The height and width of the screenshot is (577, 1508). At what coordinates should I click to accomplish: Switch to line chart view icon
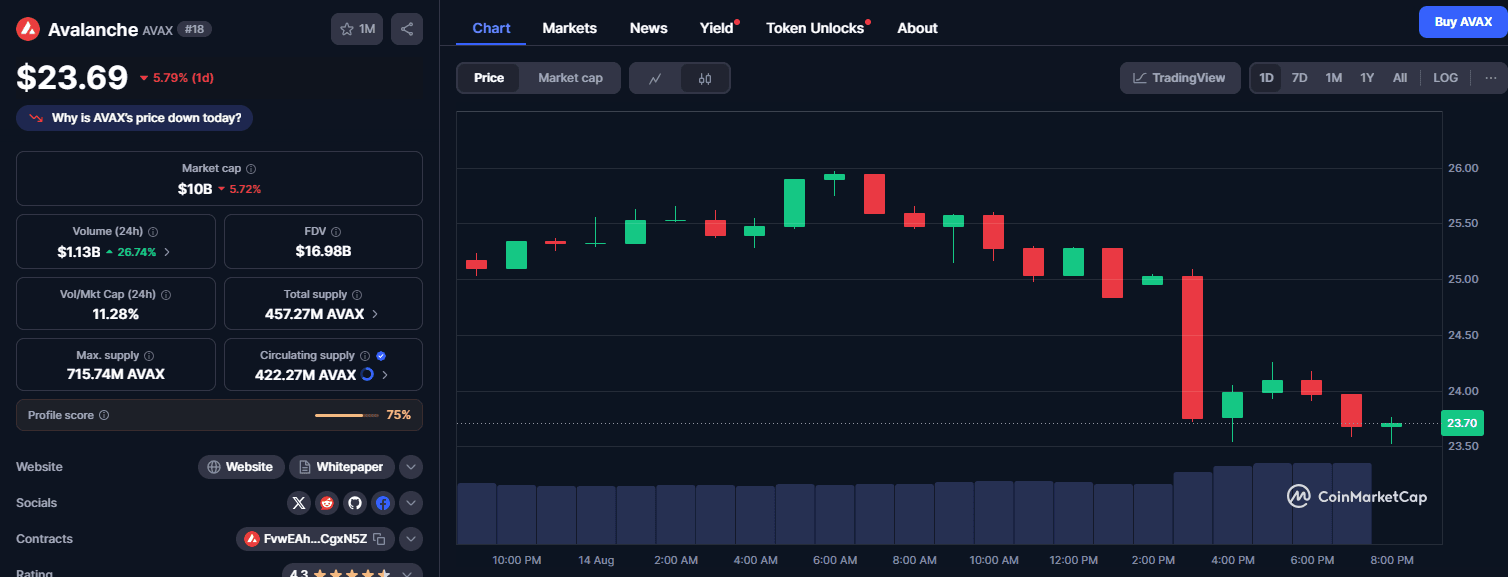pos(655,78)
